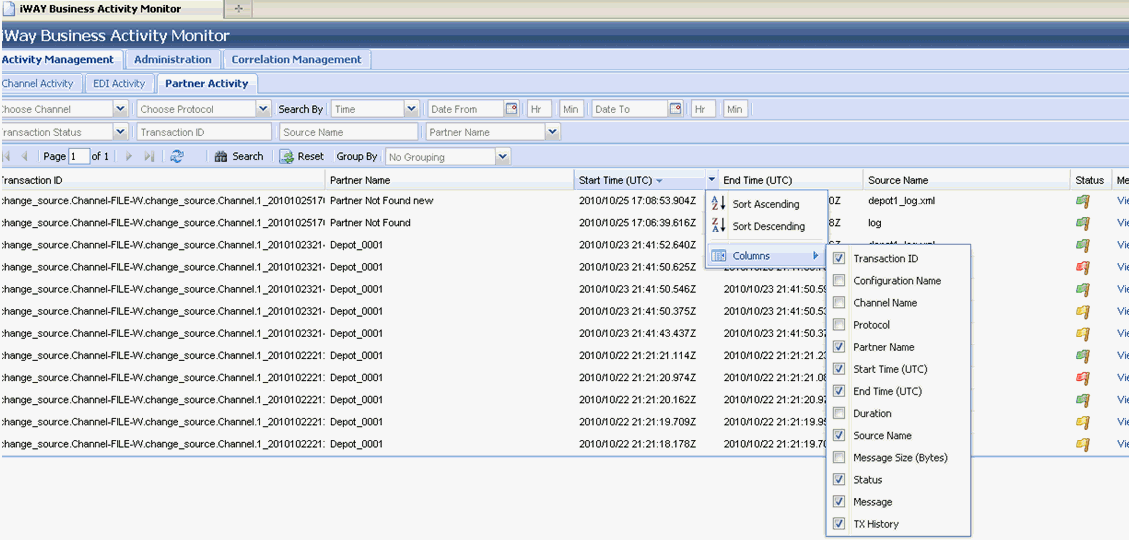
Task: Click the status flag in the 21:21:21.114Z row
Action: point(1082,356)
